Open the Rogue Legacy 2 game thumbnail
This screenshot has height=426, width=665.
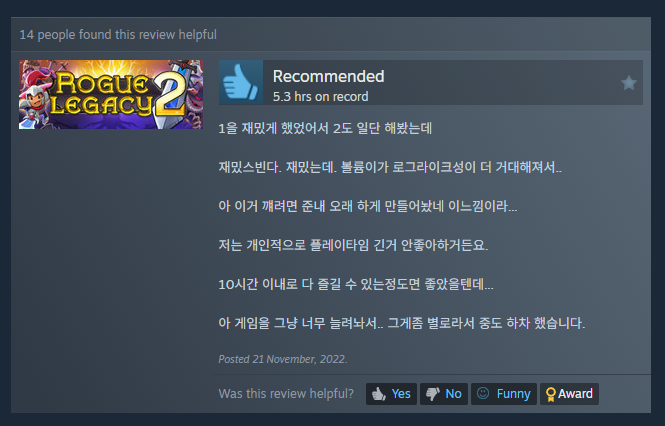(x=111, y=94)
